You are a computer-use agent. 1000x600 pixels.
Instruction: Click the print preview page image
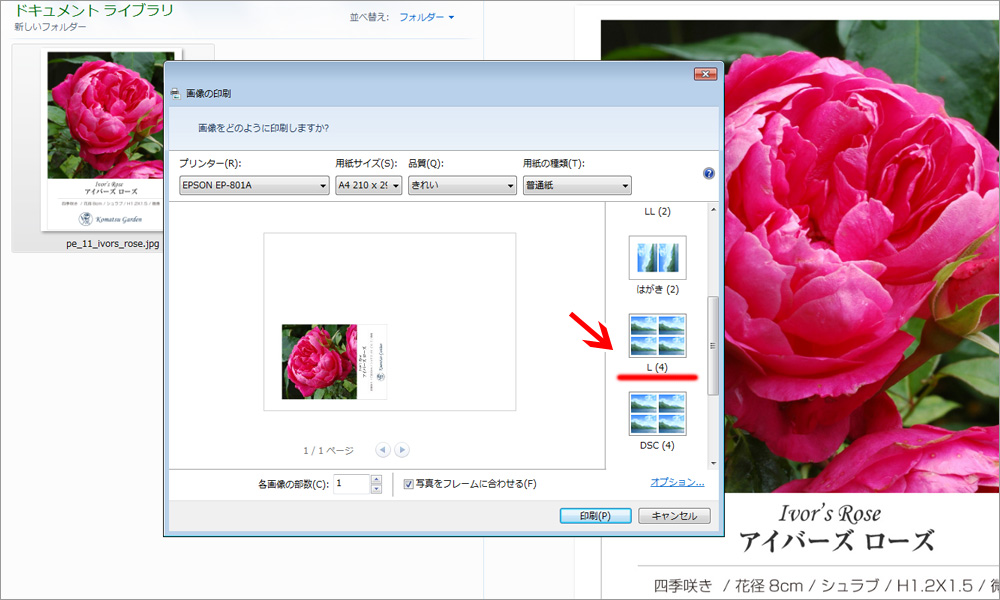[x=390, y=322]
